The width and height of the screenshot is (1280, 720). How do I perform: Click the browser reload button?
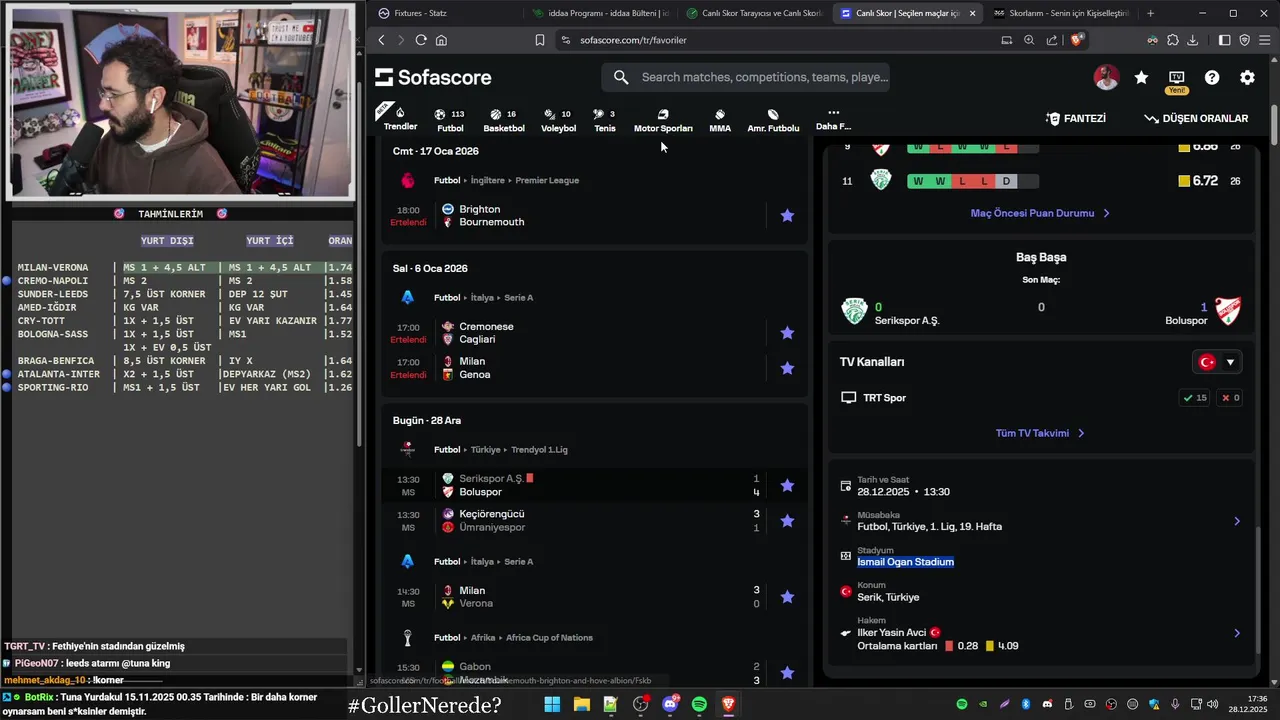pos(421,40)
